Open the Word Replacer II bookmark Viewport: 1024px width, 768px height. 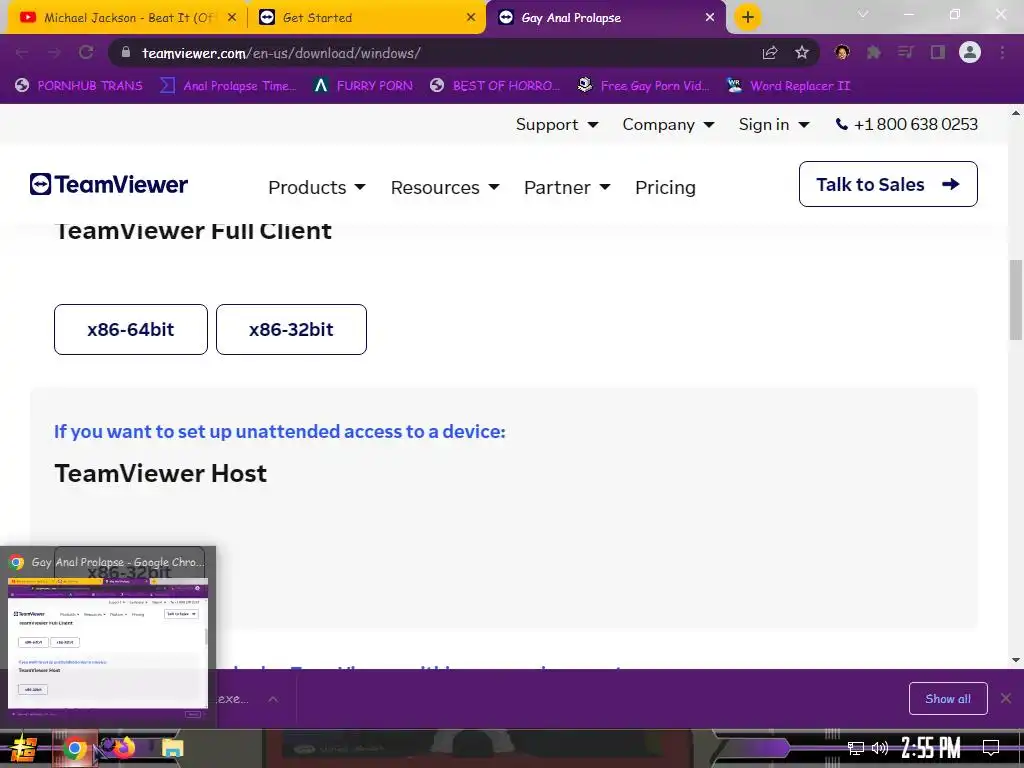coord(788,86)
